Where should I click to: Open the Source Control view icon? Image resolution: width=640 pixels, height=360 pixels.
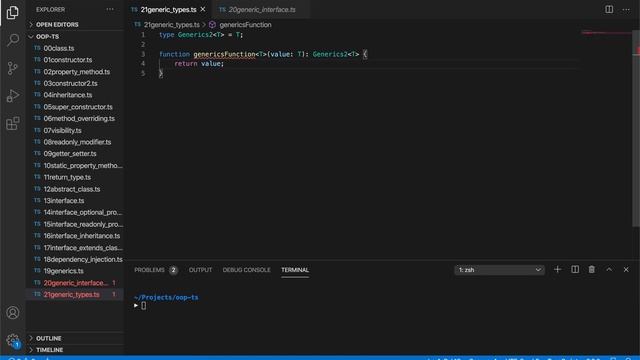[13, 68]
